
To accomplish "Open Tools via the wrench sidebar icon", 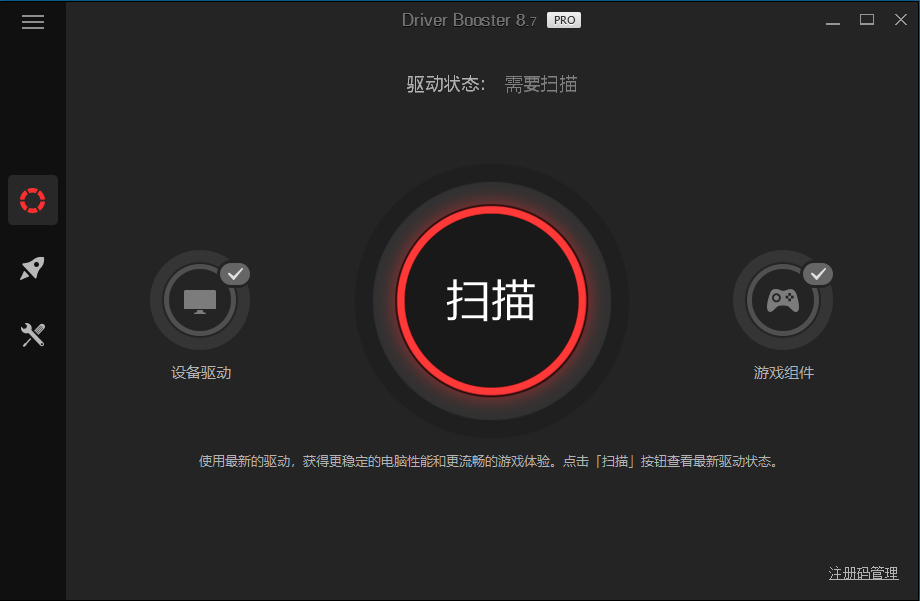I will [33, 334].
